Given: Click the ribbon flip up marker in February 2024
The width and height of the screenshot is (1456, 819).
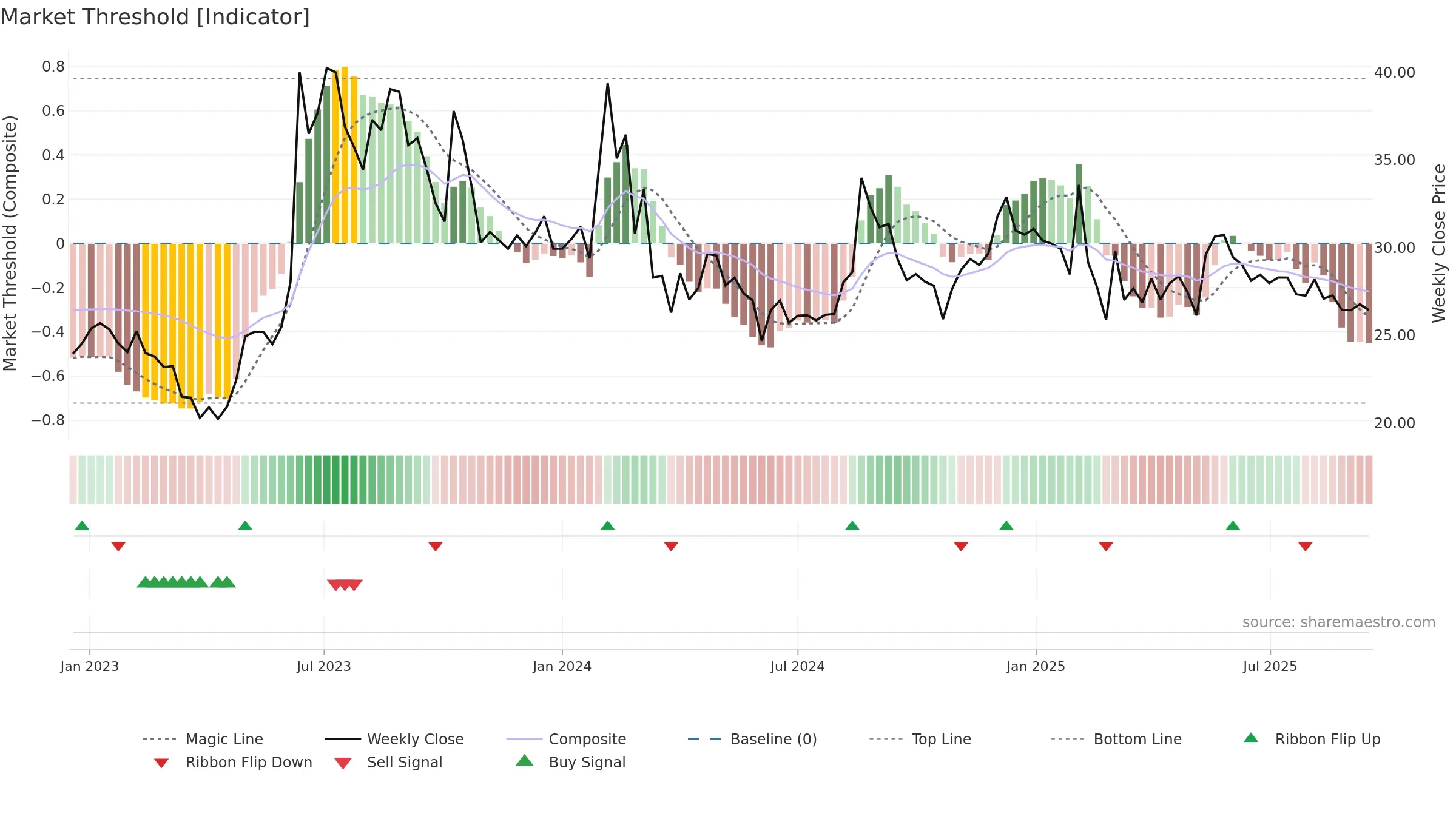Looking at the screenshot, I should [608, 525].
